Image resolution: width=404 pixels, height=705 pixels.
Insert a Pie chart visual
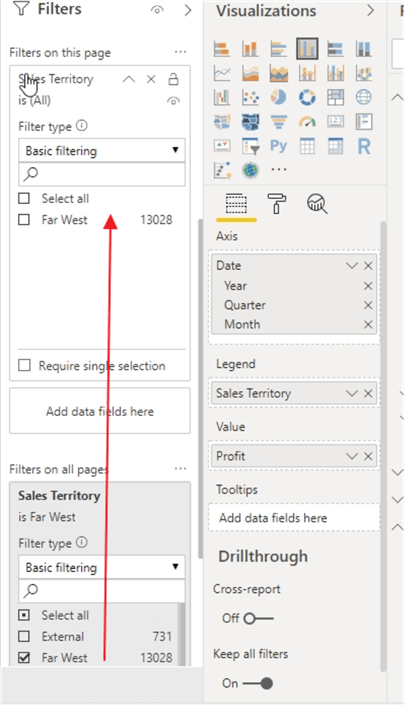(x=279, y=97)
